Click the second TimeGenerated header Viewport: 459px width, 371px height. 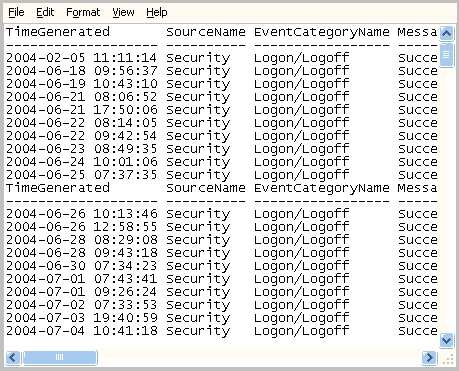pos(58,188)
